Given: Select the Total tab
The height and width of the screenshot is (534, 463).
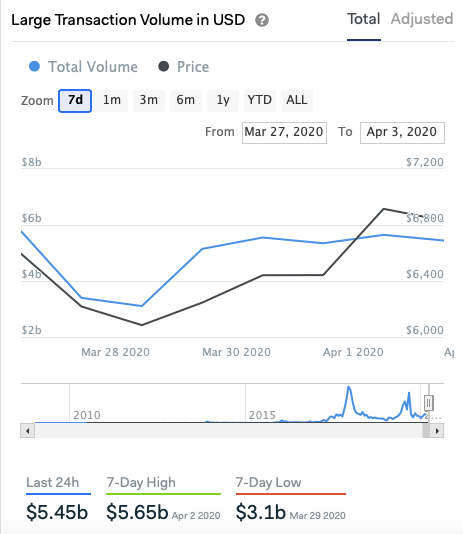Looking at the screenshot, I should 364,19.
